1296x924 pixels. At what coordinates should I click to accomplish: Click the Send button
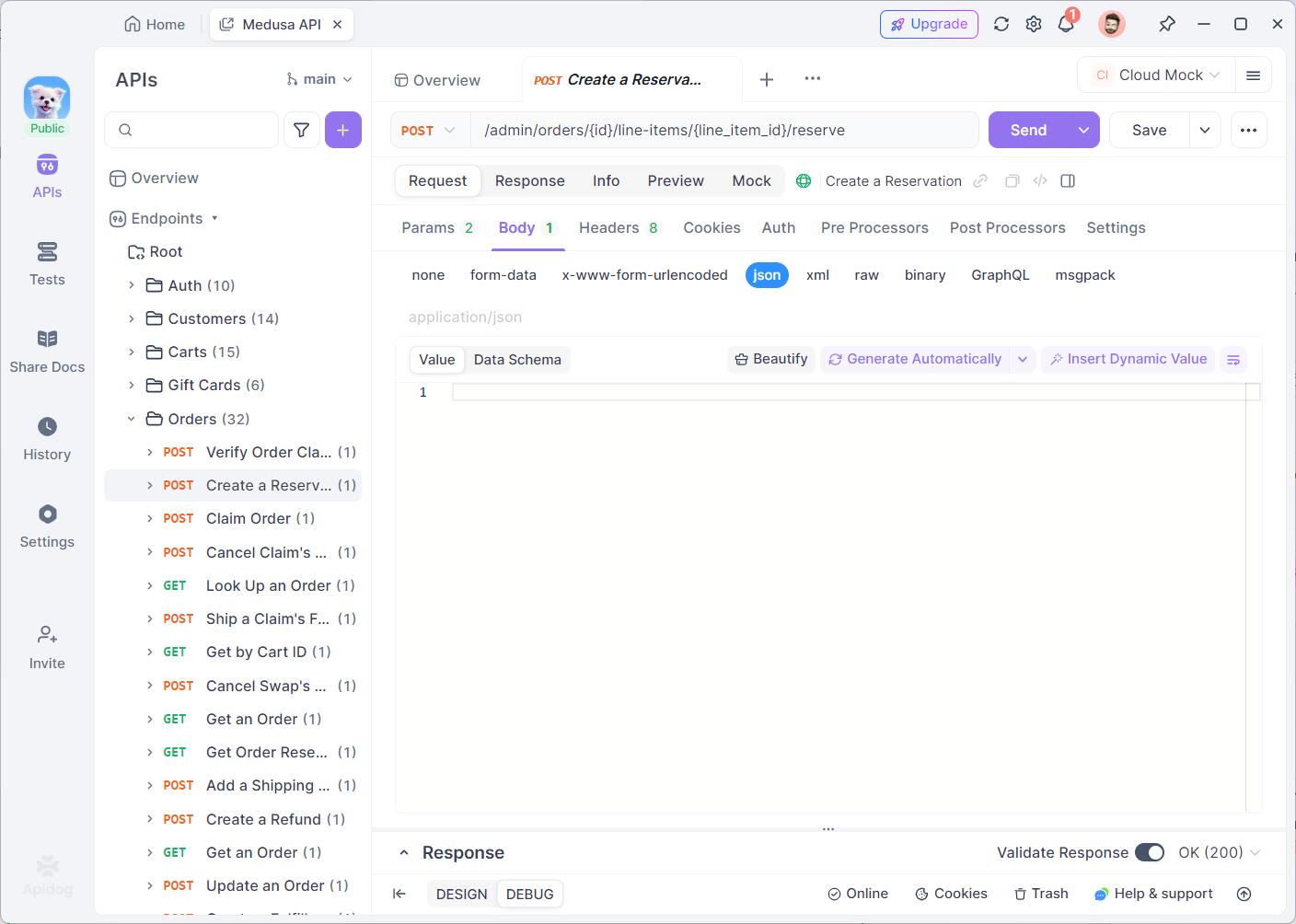coord(1028,131)
